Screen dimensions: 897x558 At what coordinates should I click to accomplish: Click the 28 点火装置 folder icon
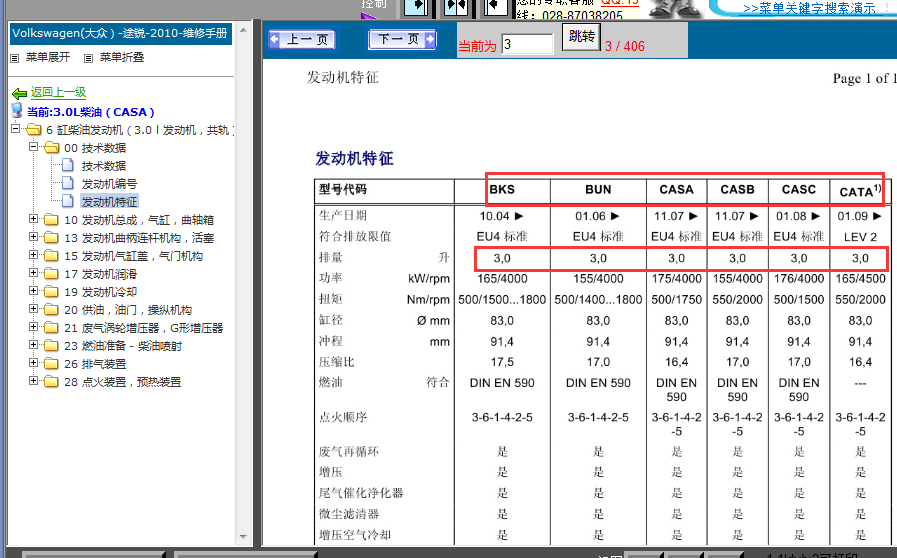pyautogui.click(x=51, y=382)
